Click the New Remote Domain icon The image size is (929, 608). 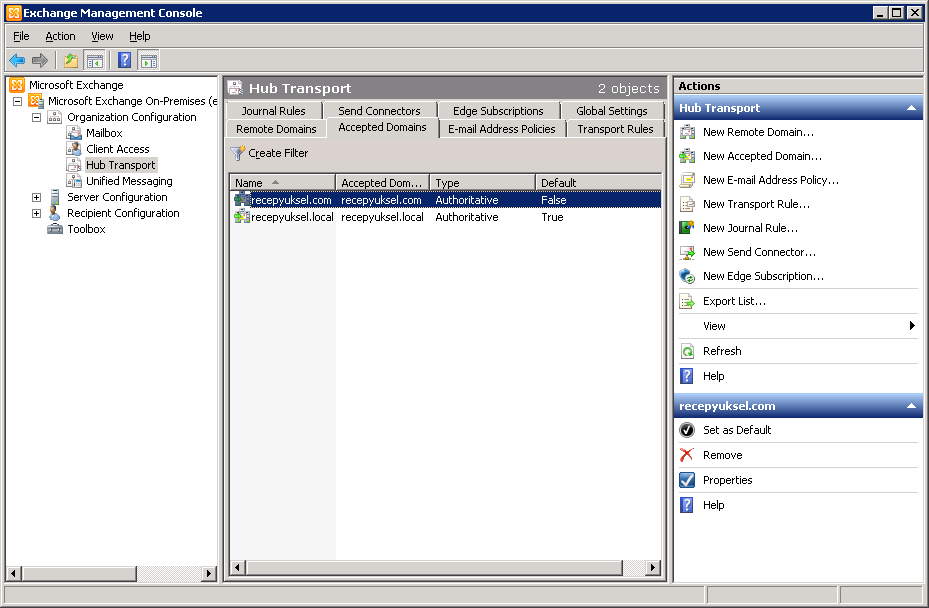pos(687,132)
